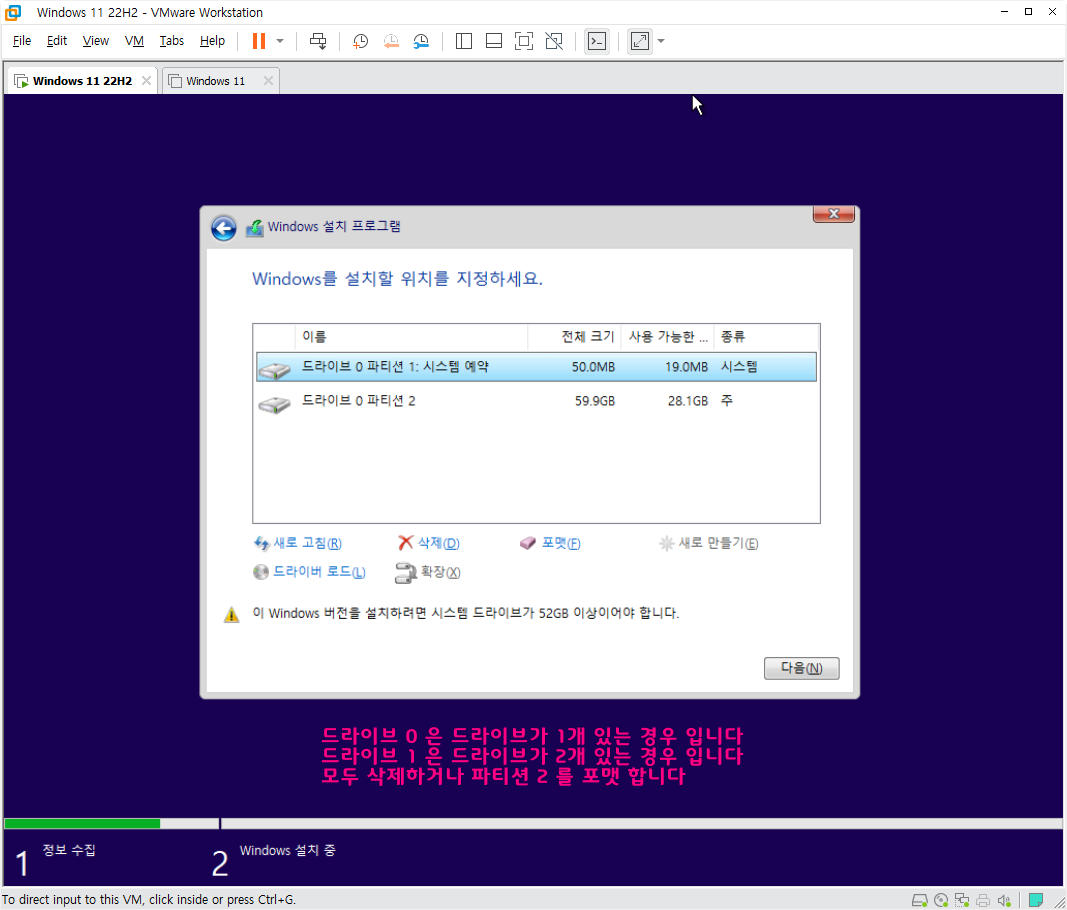Click the 다음(N) next button
The height and width of the screenshot is (910, 1067).
point(802,668)
